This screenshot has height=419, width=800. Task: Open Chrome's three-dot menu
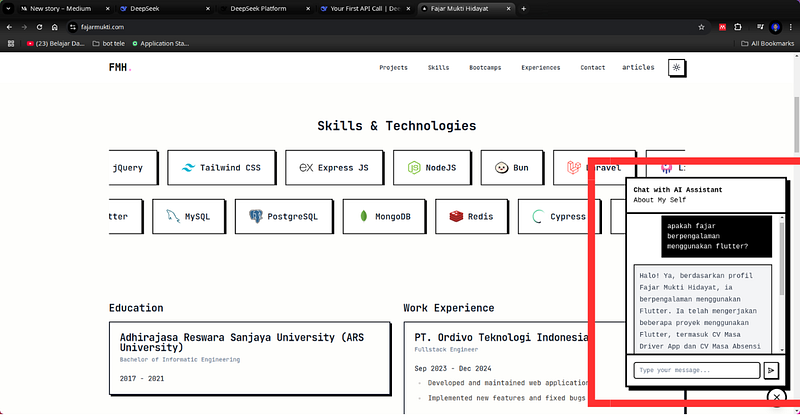point(791,27)
